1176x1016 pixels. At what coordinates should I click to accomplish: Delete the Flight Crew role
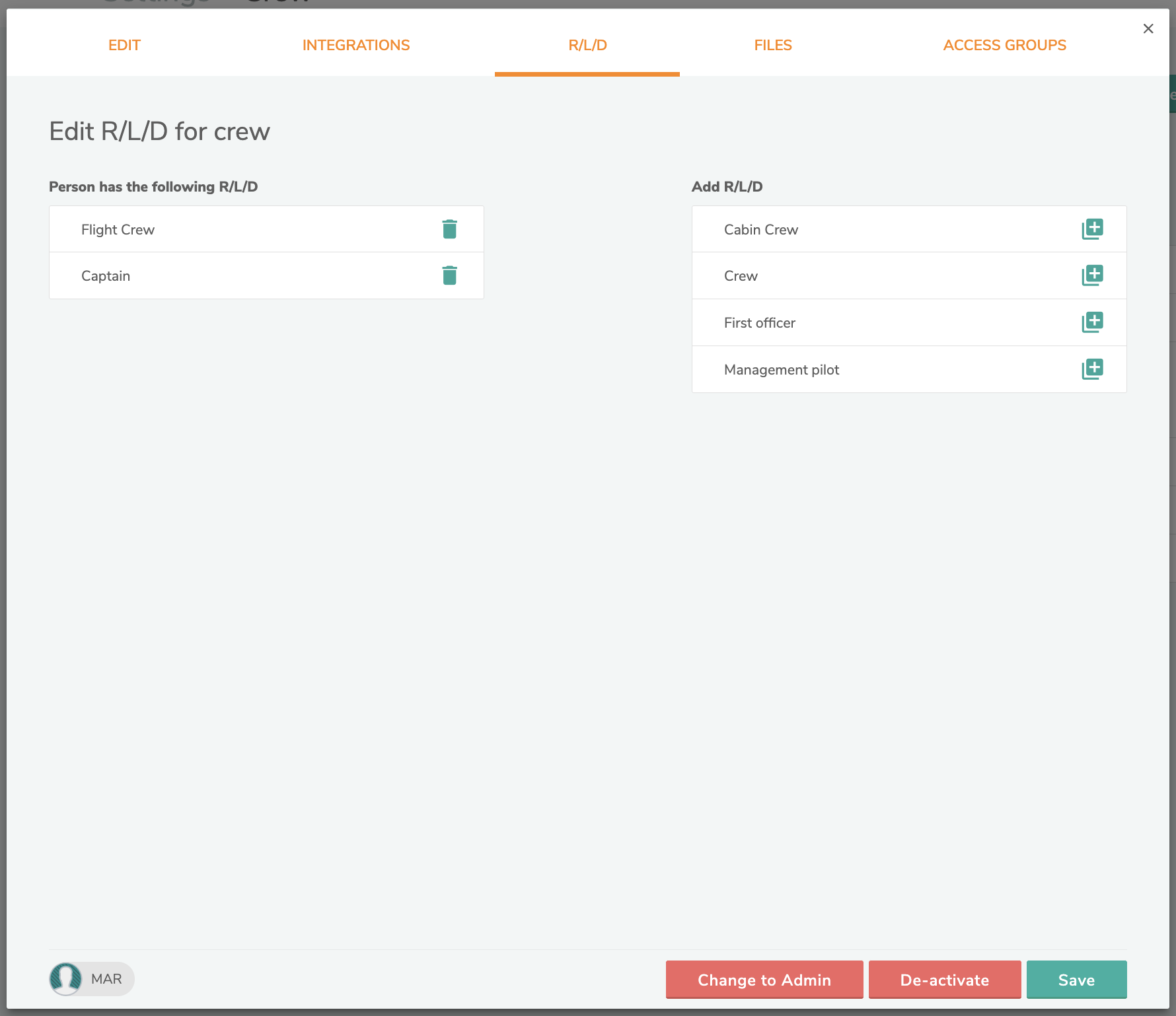tap(449, 229)
